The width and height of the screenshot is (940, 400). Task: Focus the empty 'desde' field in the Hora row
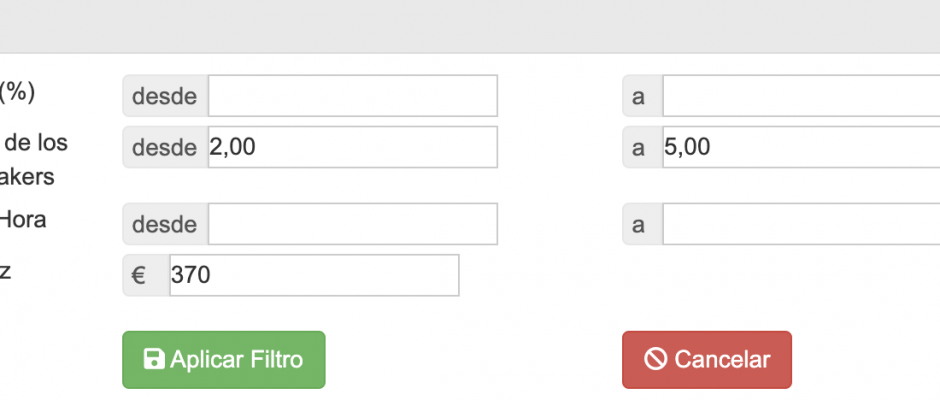(352, 224)
